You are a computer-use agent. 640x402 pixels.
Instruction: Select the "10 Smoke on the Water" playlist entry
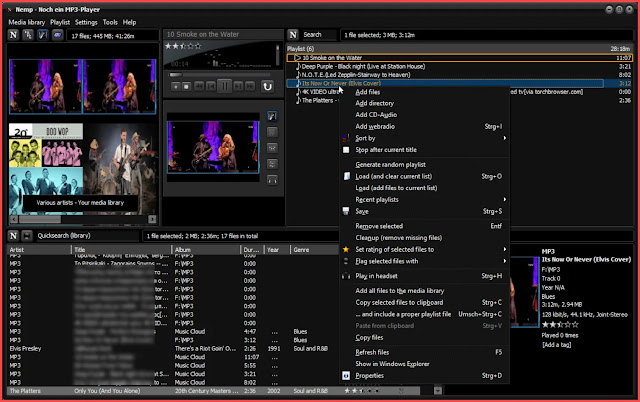[460, 58]
